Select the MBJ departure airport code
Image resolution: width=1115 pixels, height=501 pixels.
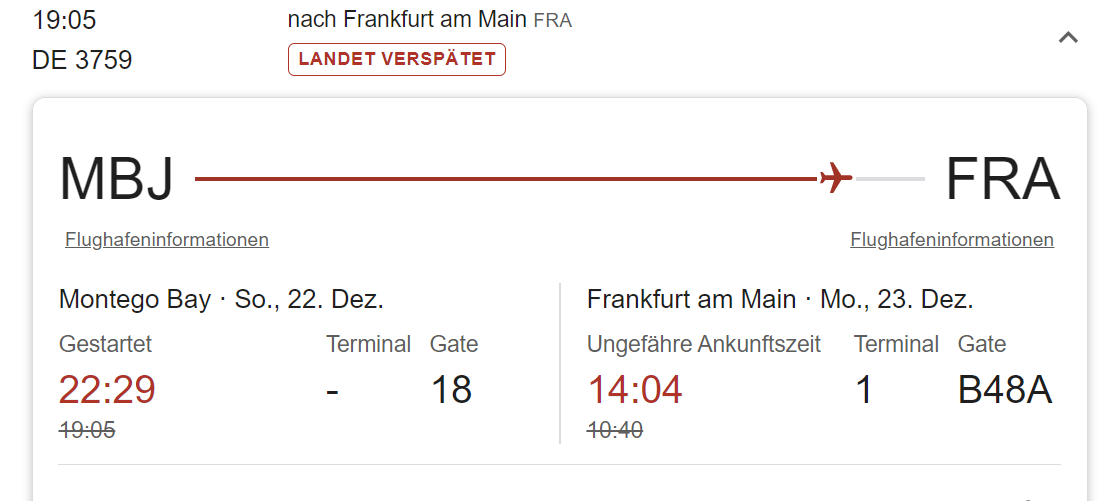[117, 179]
